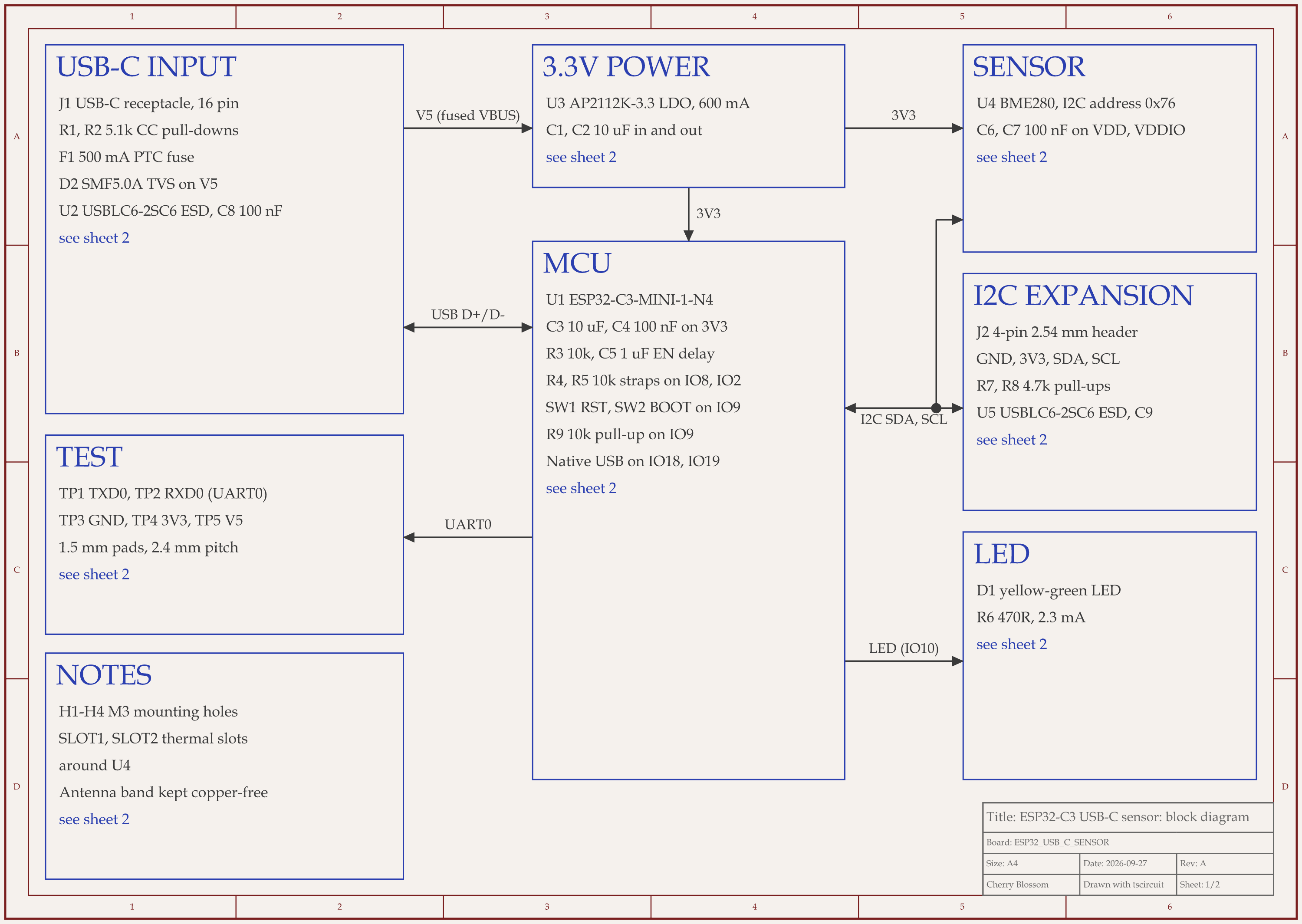The image size is (1302, 924).
Task: Click the 'Sheet: 1/2' field
Action: [x=1225, y=885]
